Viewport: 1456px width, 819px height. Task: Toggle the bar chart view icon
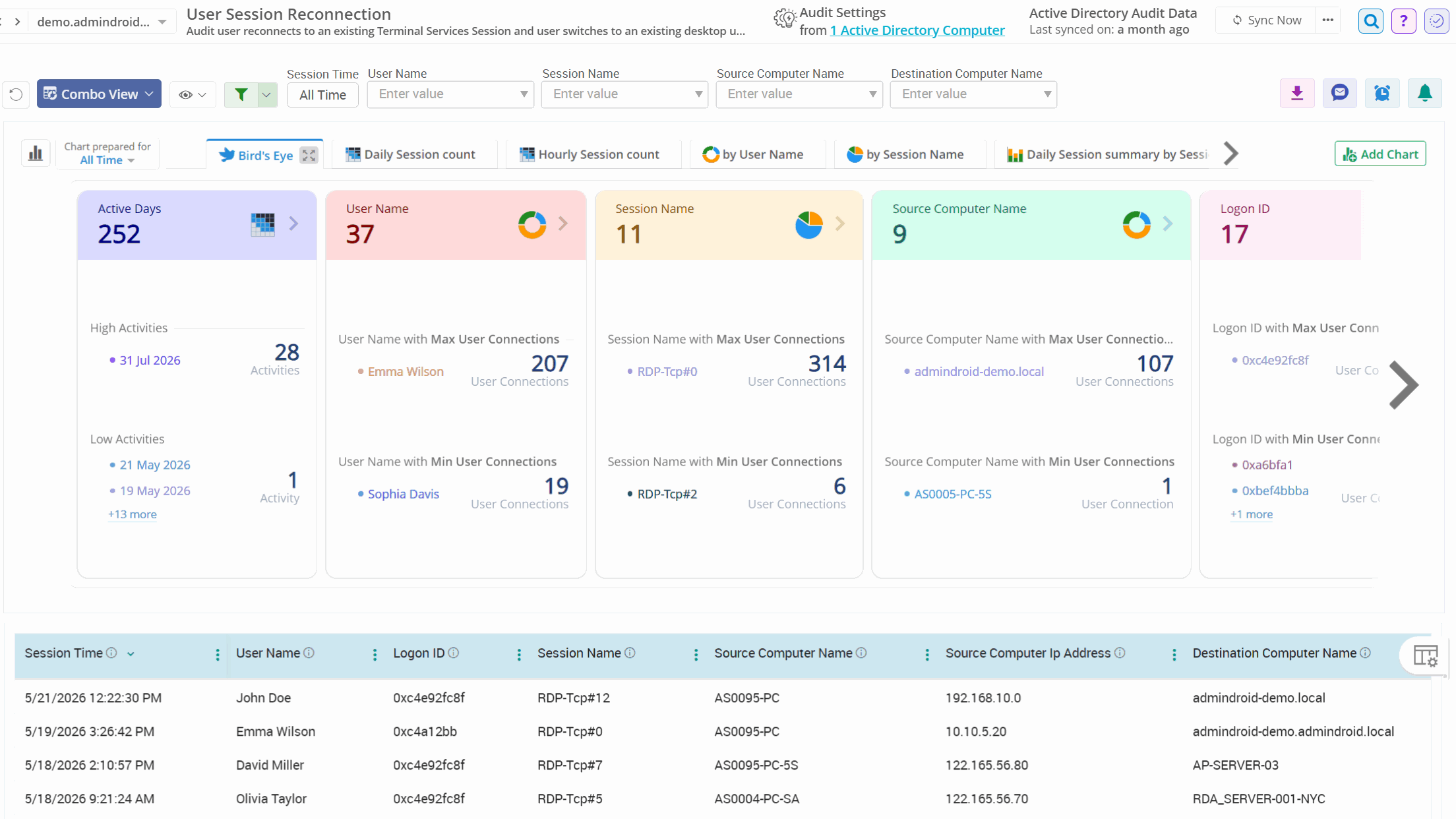(36, 154)
